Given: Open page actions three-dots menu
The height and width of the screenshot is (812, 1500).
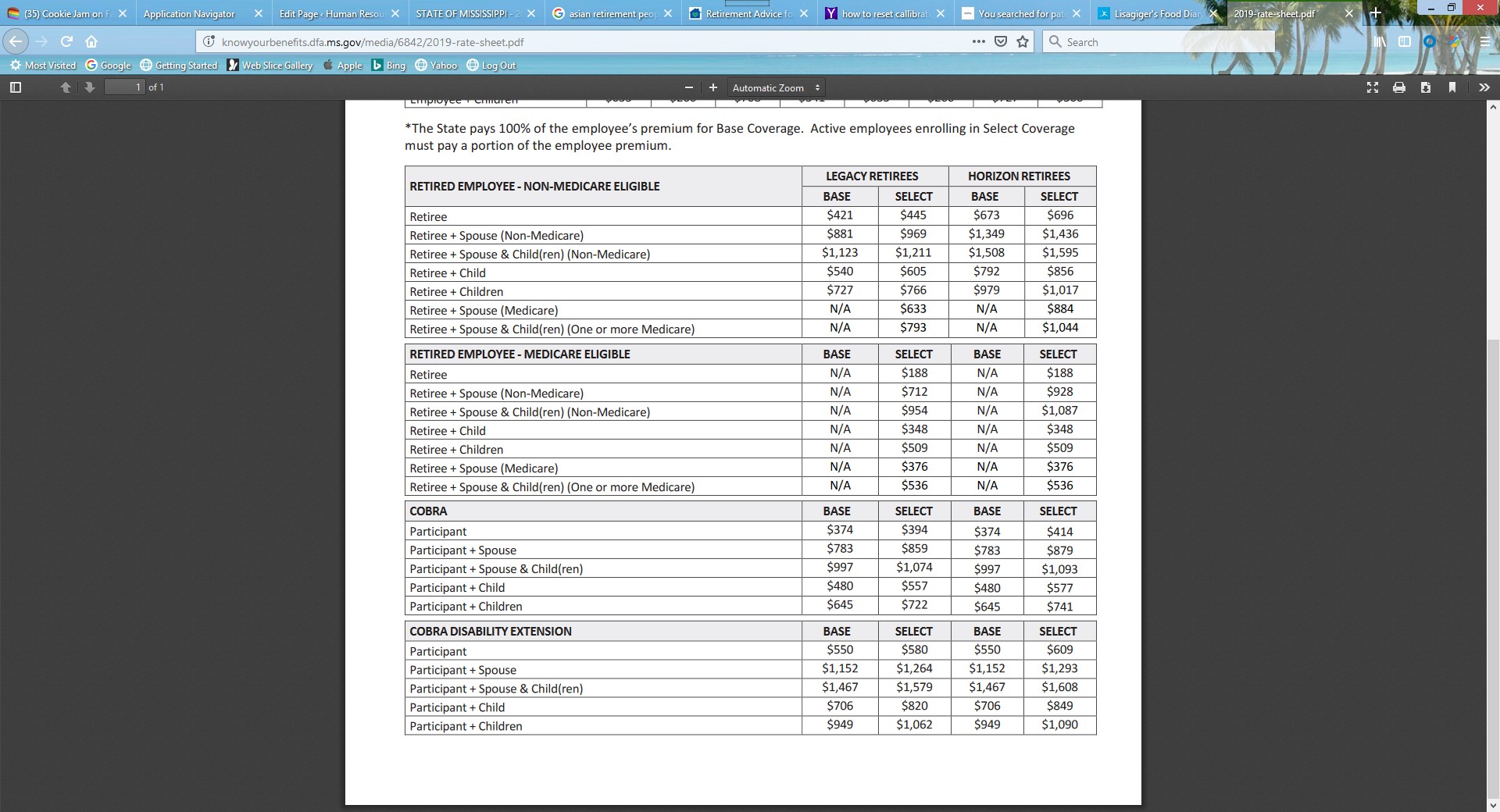Looking at the screenshot, I should click(x=978, y=41).
